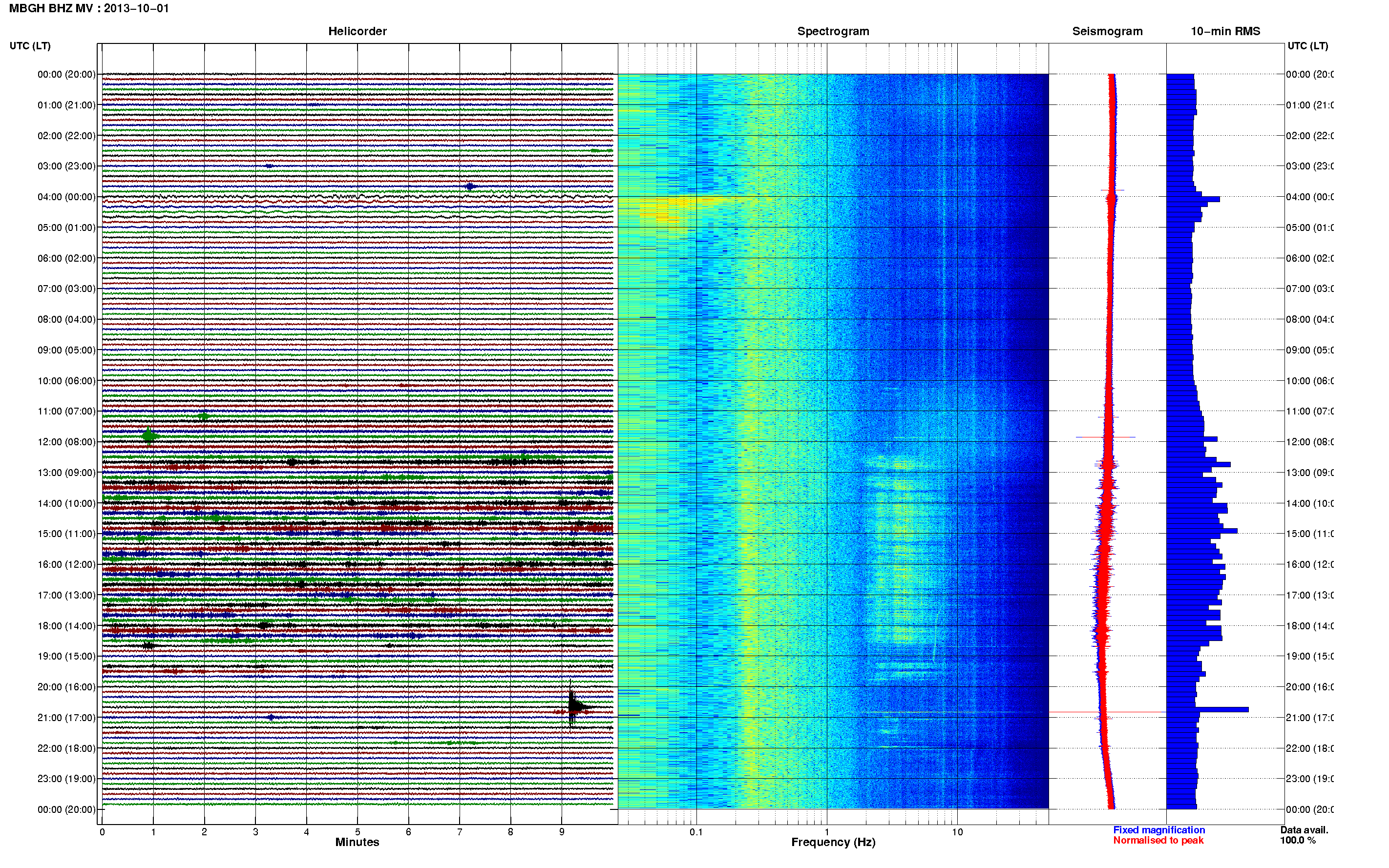Click the left '08:00 (04:00)' time label
This screenshot has width=1389, height=868.
66,319
